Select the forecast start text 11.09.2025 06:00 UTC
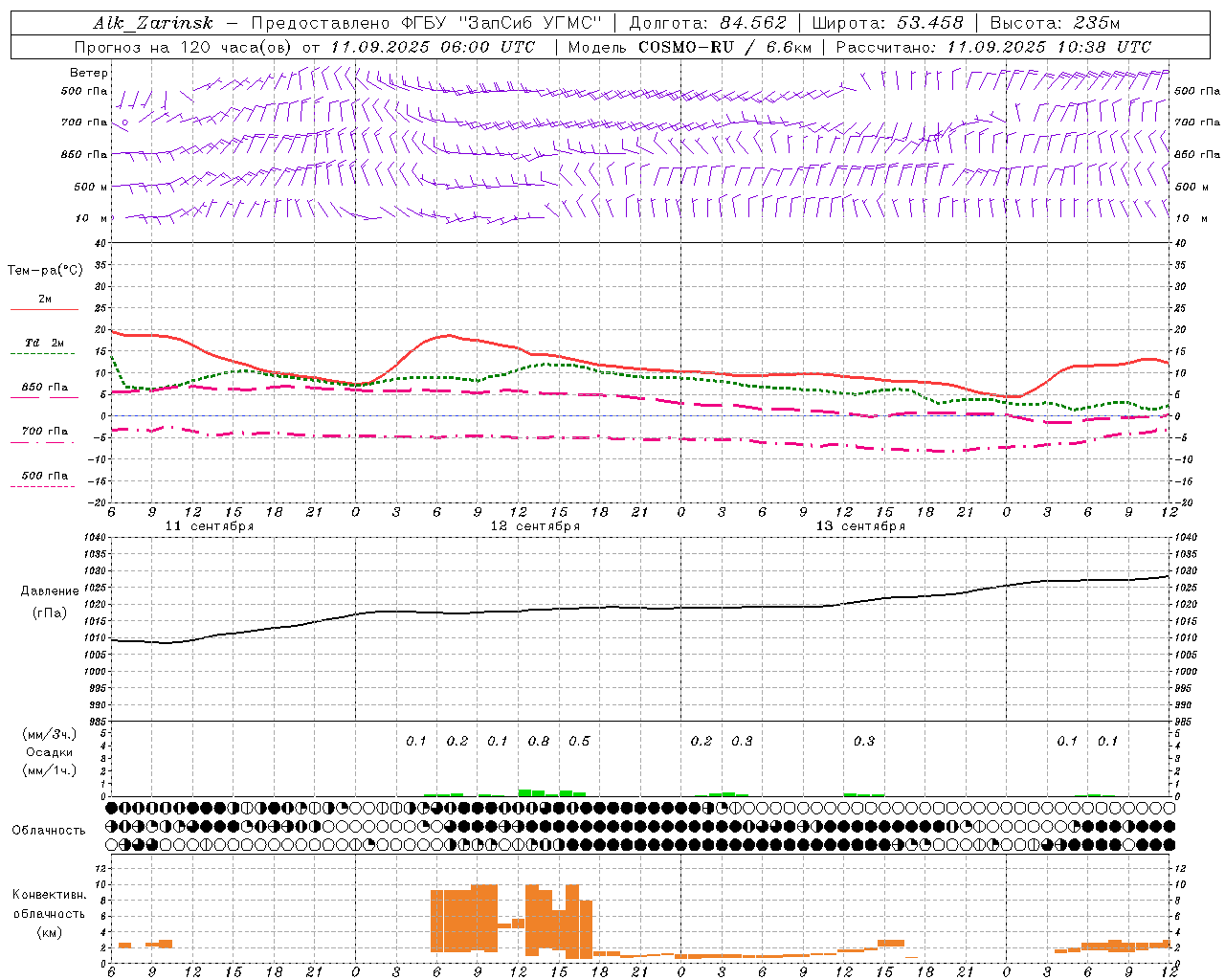 (433, 47)
